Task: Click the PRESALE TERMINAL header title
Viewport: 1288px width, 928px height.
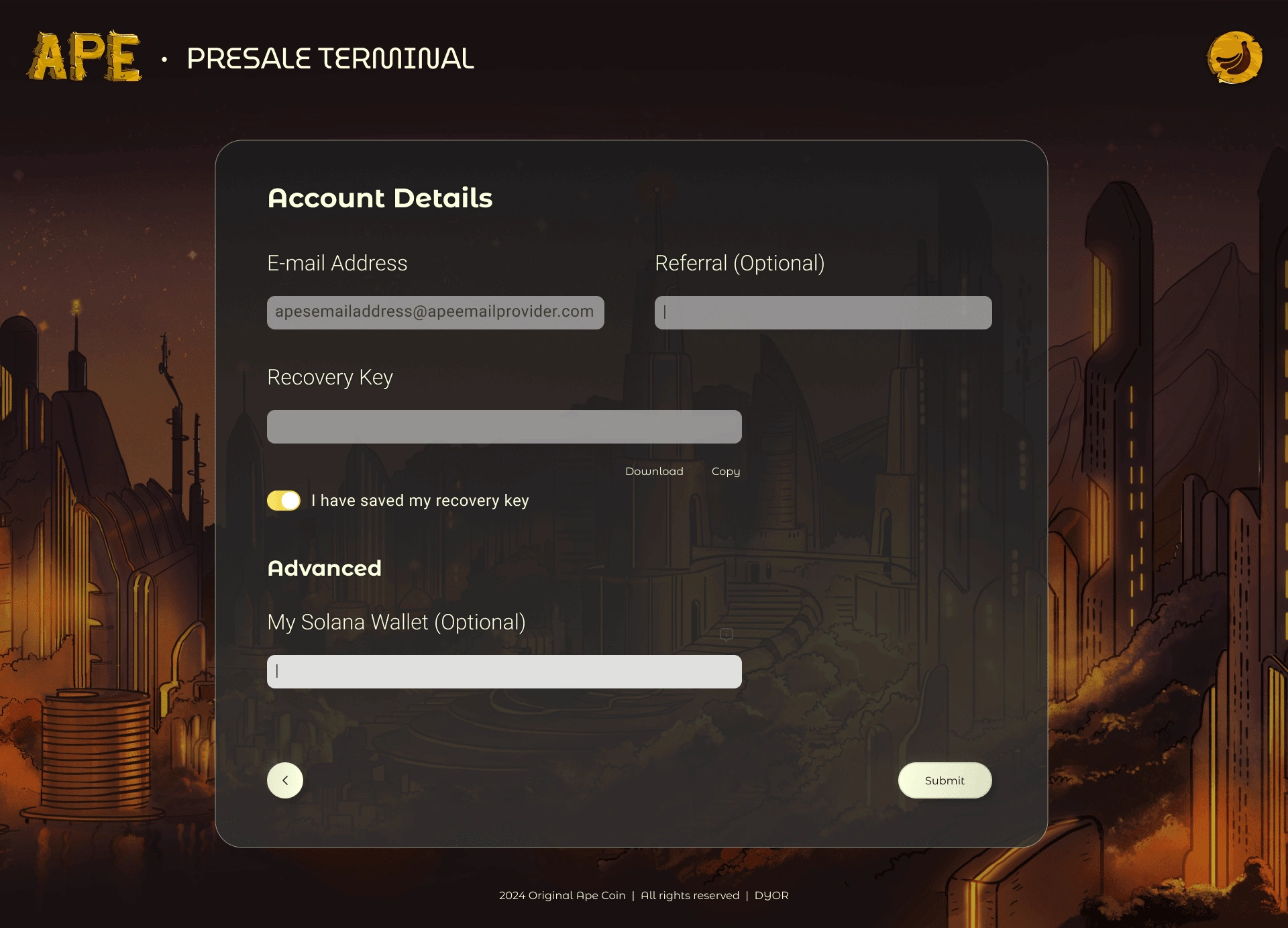Action: 330,59
